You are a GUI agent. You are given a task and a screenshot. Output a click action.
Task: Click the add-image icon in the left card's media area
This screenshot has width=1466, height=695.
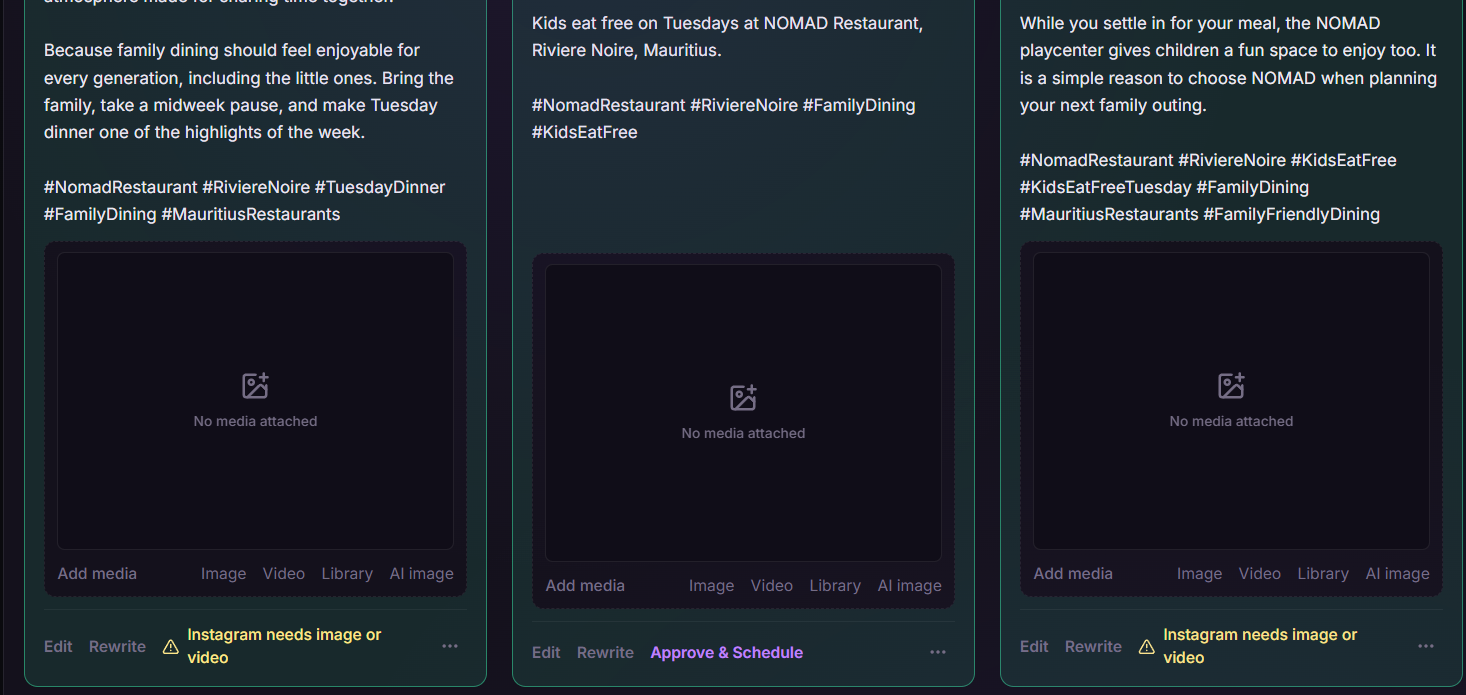255,386
